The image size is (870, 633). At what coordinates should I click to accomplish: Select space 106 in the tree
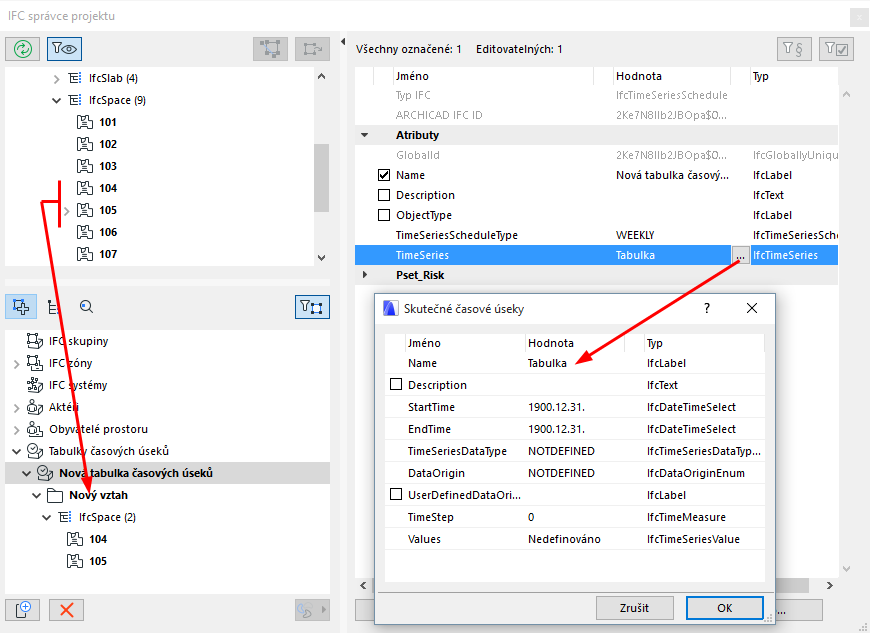pyautogui.click(x=108, y=232)
